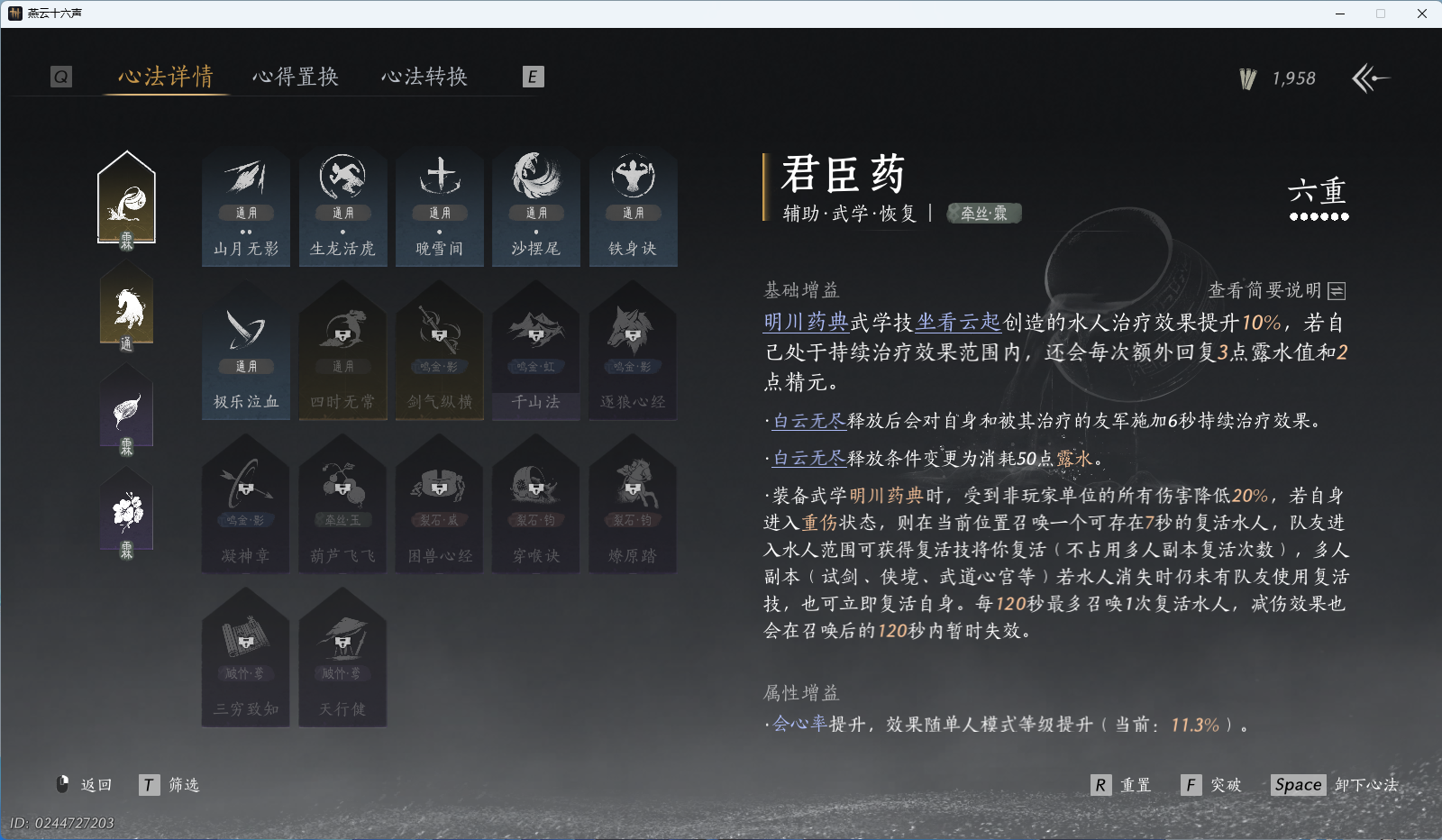Select the 晚雪间 skill icon
The width and height of the screenshot is (1442, 840).
point(439,205)
